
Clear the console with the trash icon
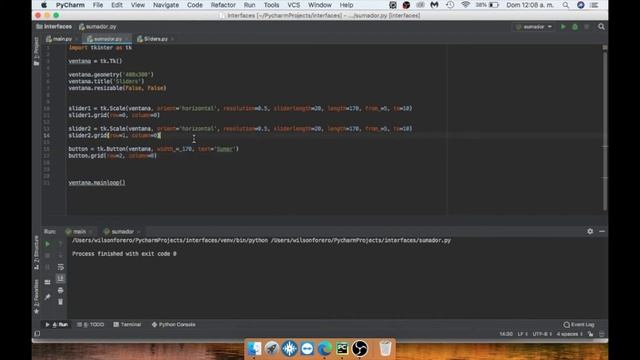(x=60, y=302)
